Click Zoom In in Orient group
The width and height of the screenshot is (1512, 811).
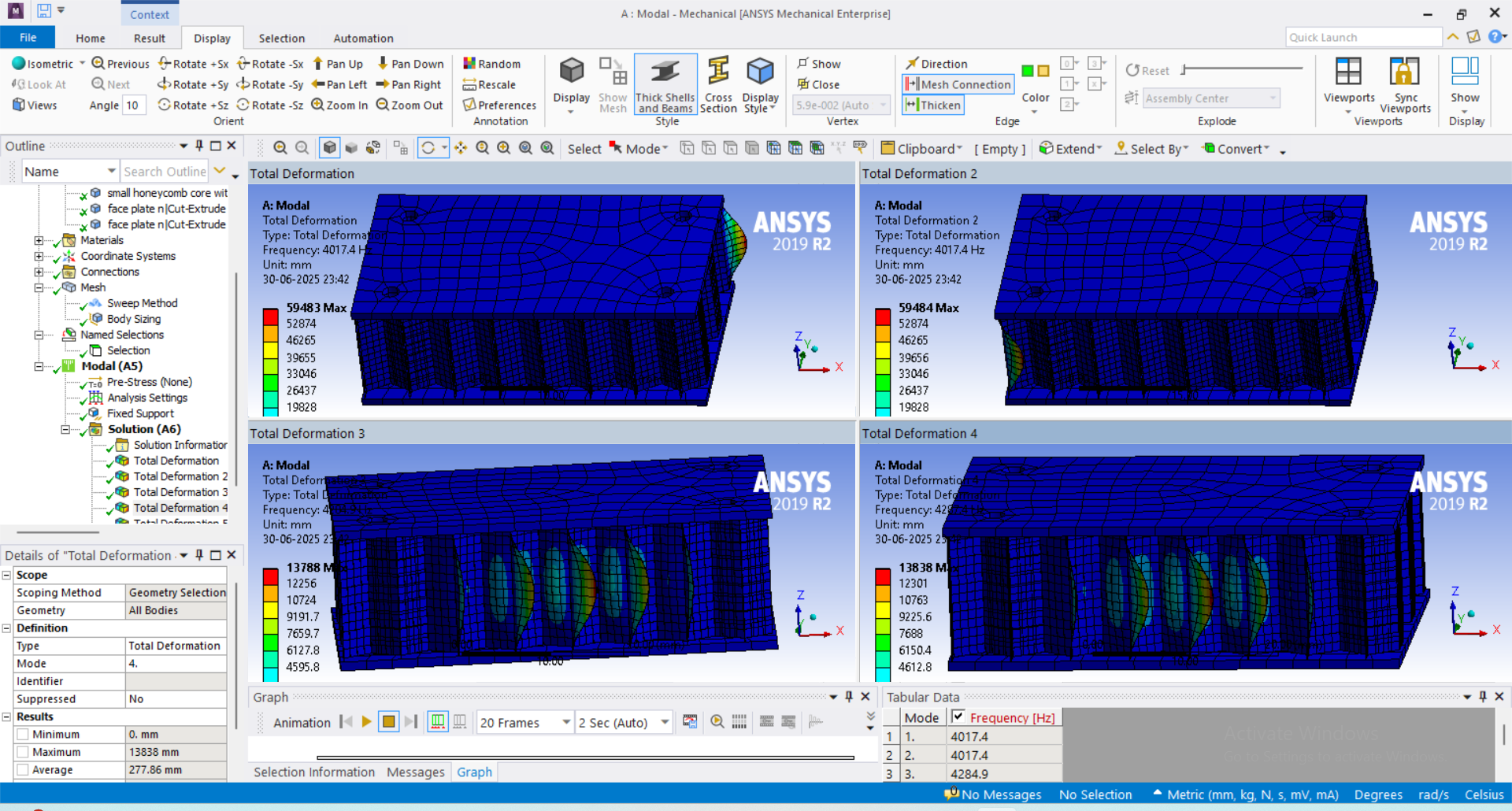point(339,105)
